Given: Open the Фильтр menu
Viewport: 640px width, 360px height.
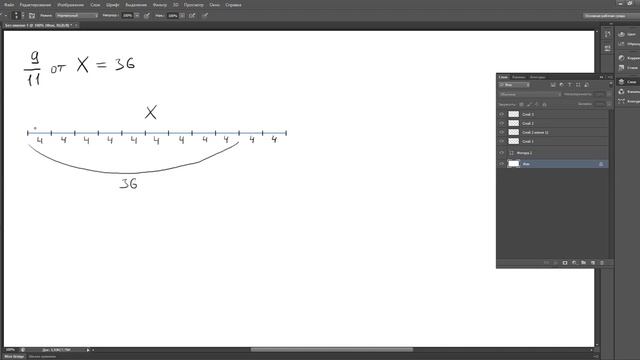Looking at the screenshot, I should pyautogui.click(x=160, y=5).
